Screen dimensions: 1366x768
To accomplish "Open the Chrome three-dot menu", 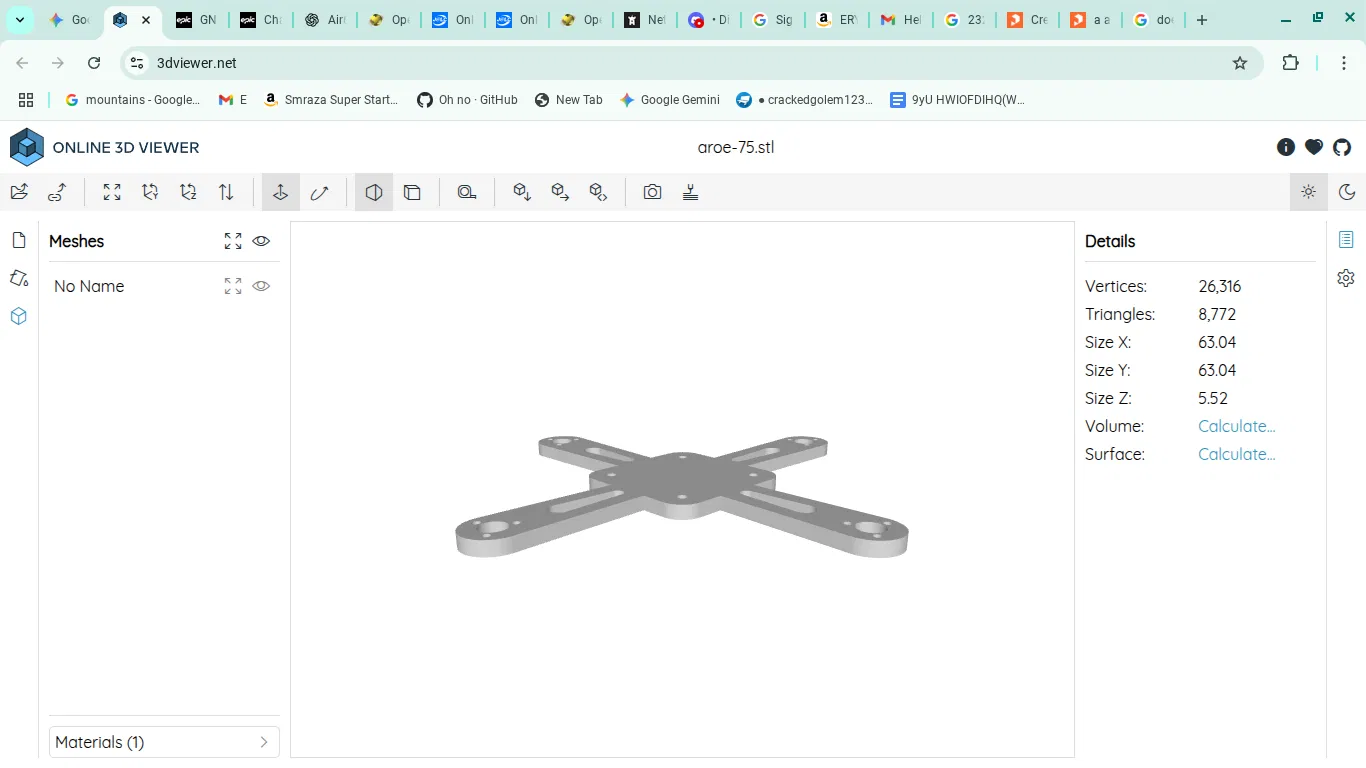I will pyautogui.click(x=1345, y=63).
